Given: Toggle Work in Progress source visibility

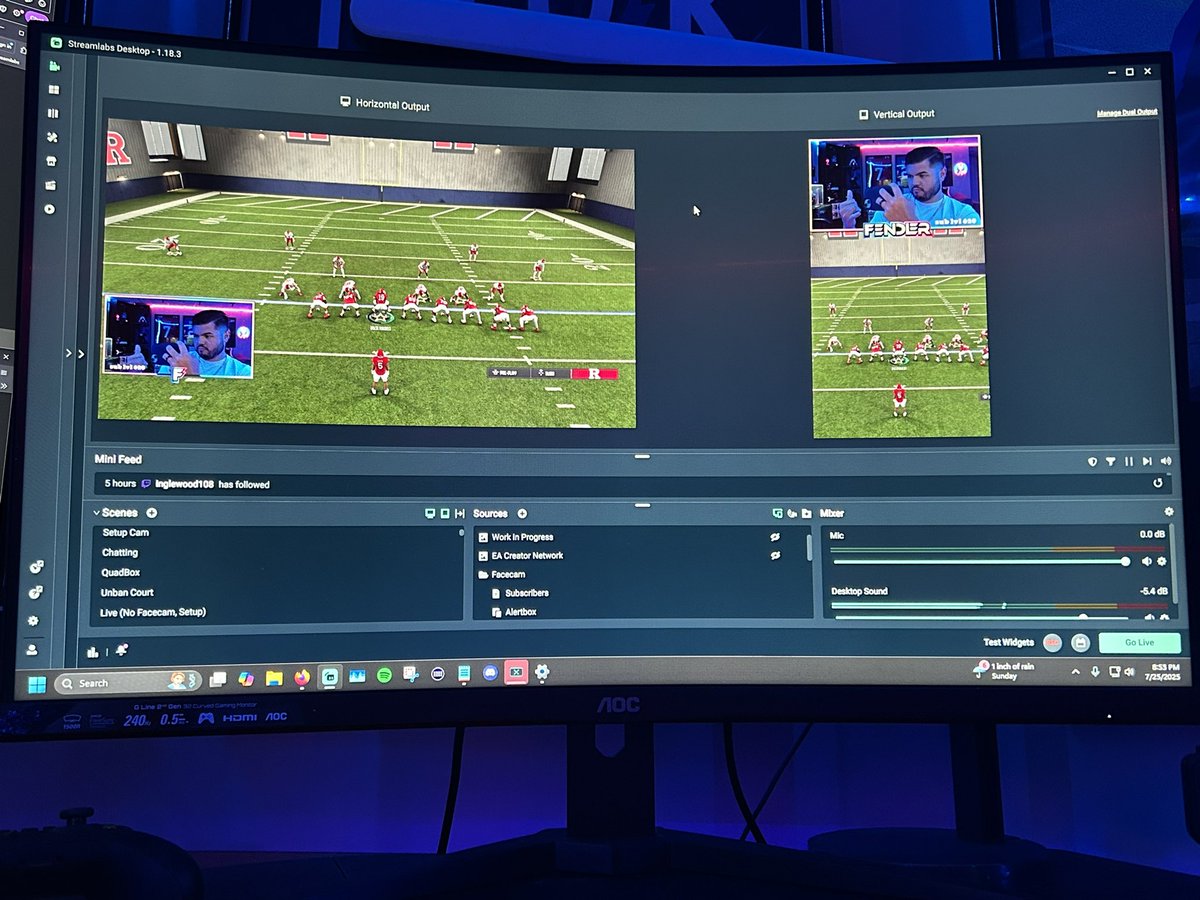Looking at the screenshot, I should (x=774, y=537).
